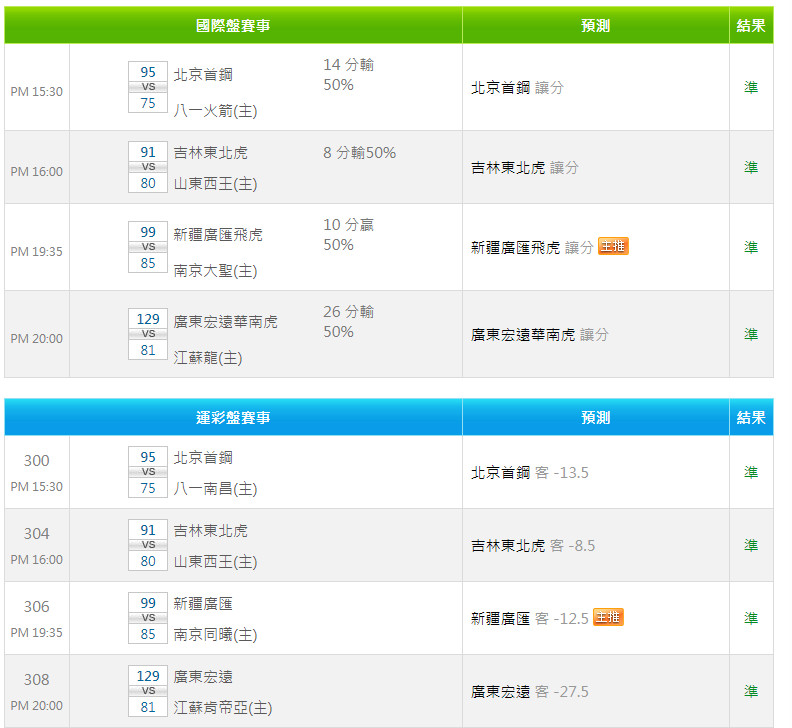This screenshot has width=792, height=728.
Task: Select team 南京同曦(主)
Action: coord(216,635)
